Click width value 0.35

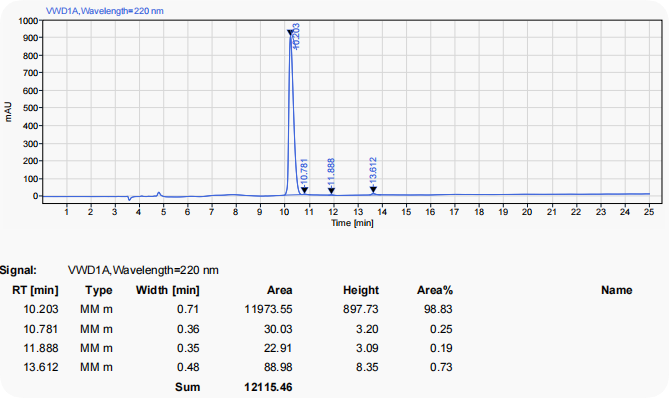(x=188, y=348)
